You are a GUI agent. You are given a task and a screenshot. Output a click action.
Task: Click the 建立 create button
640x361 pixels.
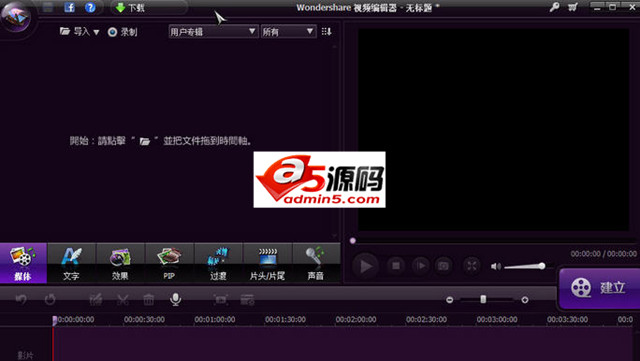tap(599, 288)
